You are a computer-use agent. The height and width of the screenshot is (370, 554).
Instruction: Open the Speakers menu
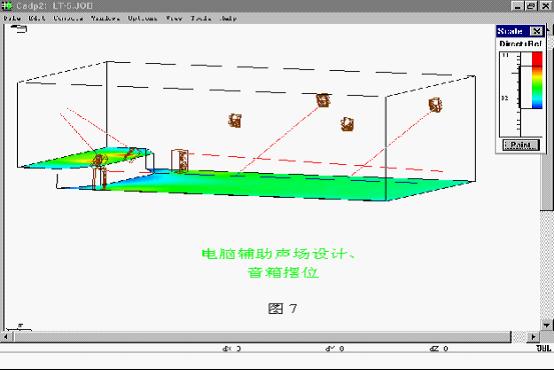pyautogui.click(x=105, y=18)
